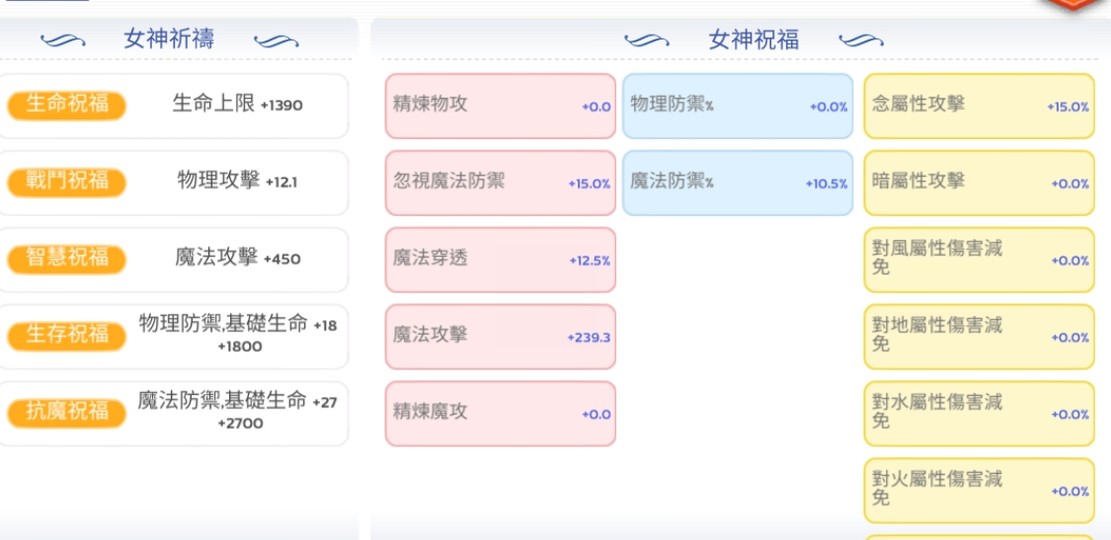Open the 對水屬性傷害減免 card

click(x=979, y=414)
